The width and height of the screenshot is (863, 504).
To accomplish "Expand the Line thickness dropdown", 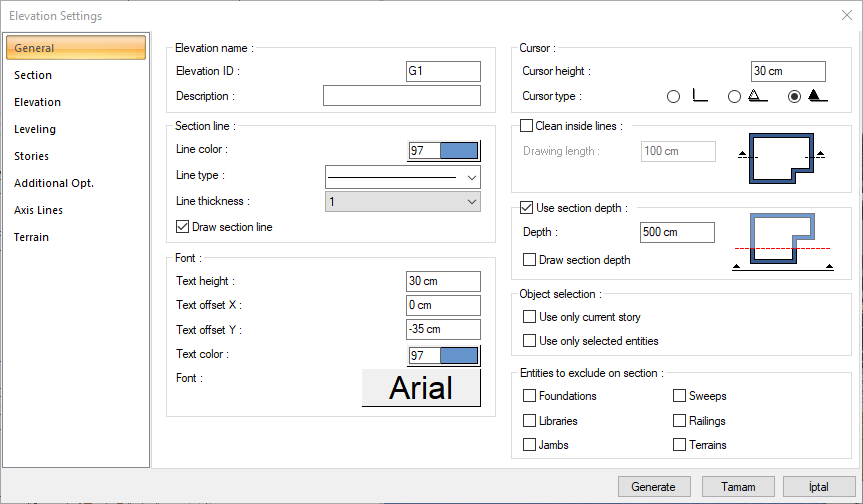I will pyautogui.click(x=403, y=202).
